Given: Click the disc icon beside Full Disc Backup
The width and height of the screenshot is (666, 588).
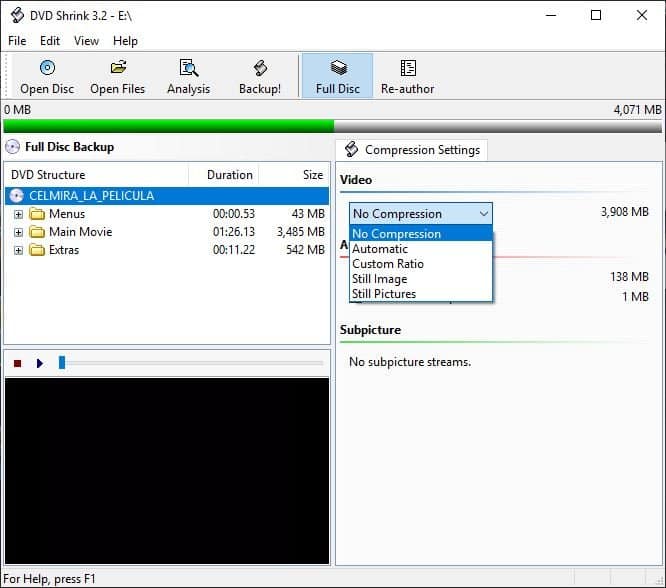Looking at the screenshot, I should (x=13, y=147).
